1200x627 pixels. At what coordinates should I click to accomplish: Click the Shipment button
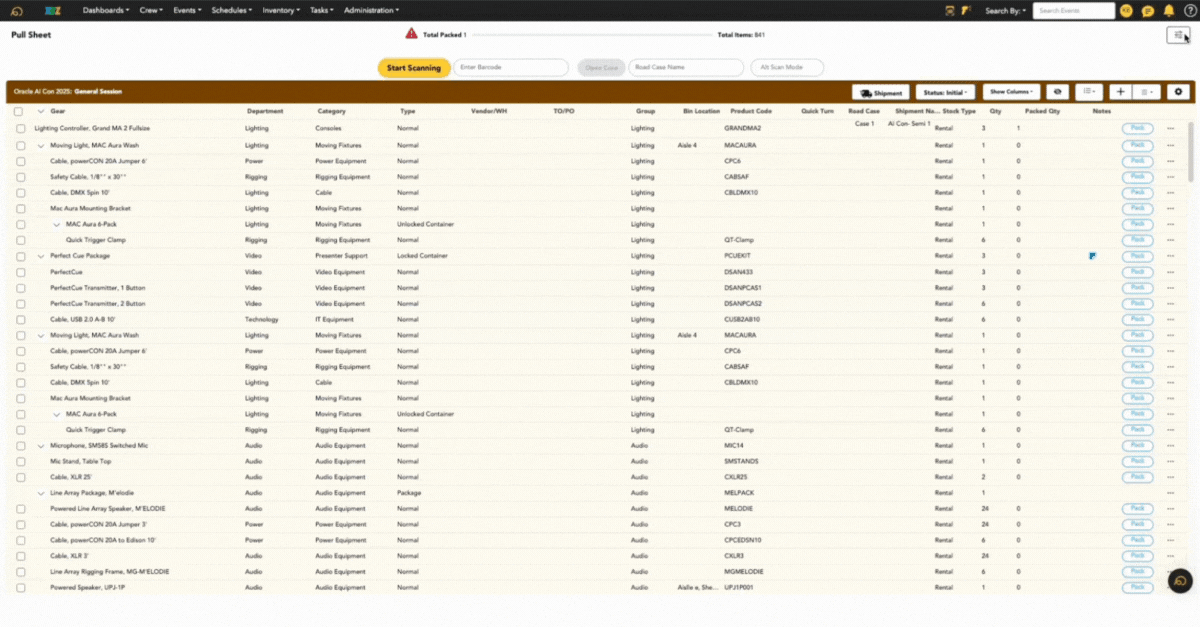pos(881,92)
